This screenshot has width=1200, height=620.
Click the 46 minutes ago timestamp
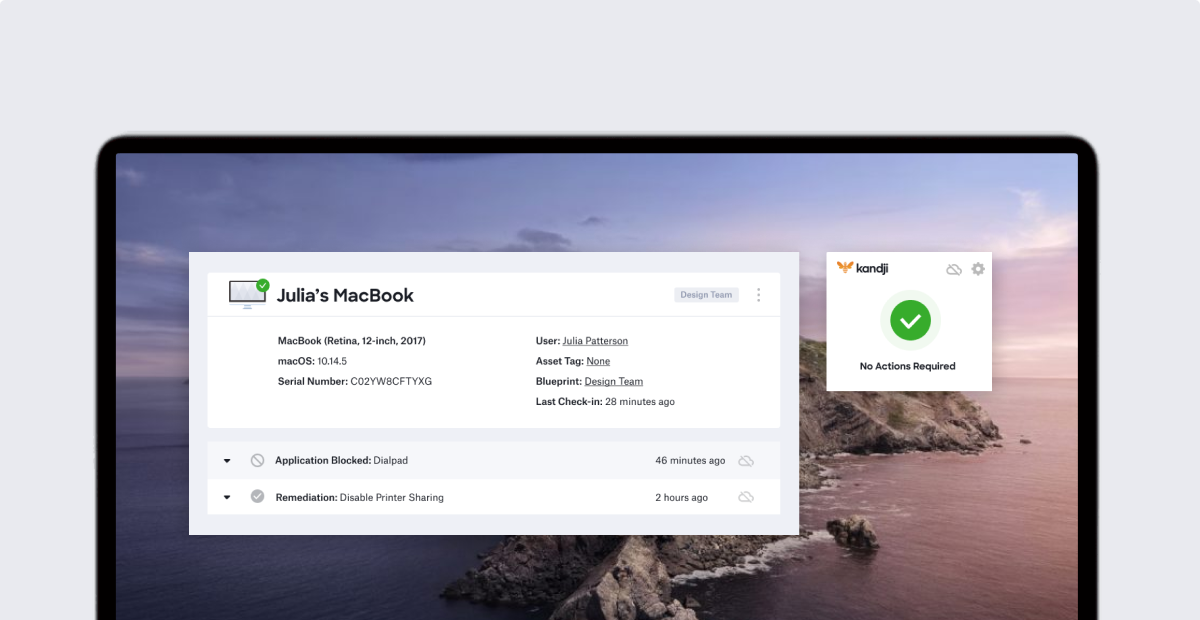690,461
